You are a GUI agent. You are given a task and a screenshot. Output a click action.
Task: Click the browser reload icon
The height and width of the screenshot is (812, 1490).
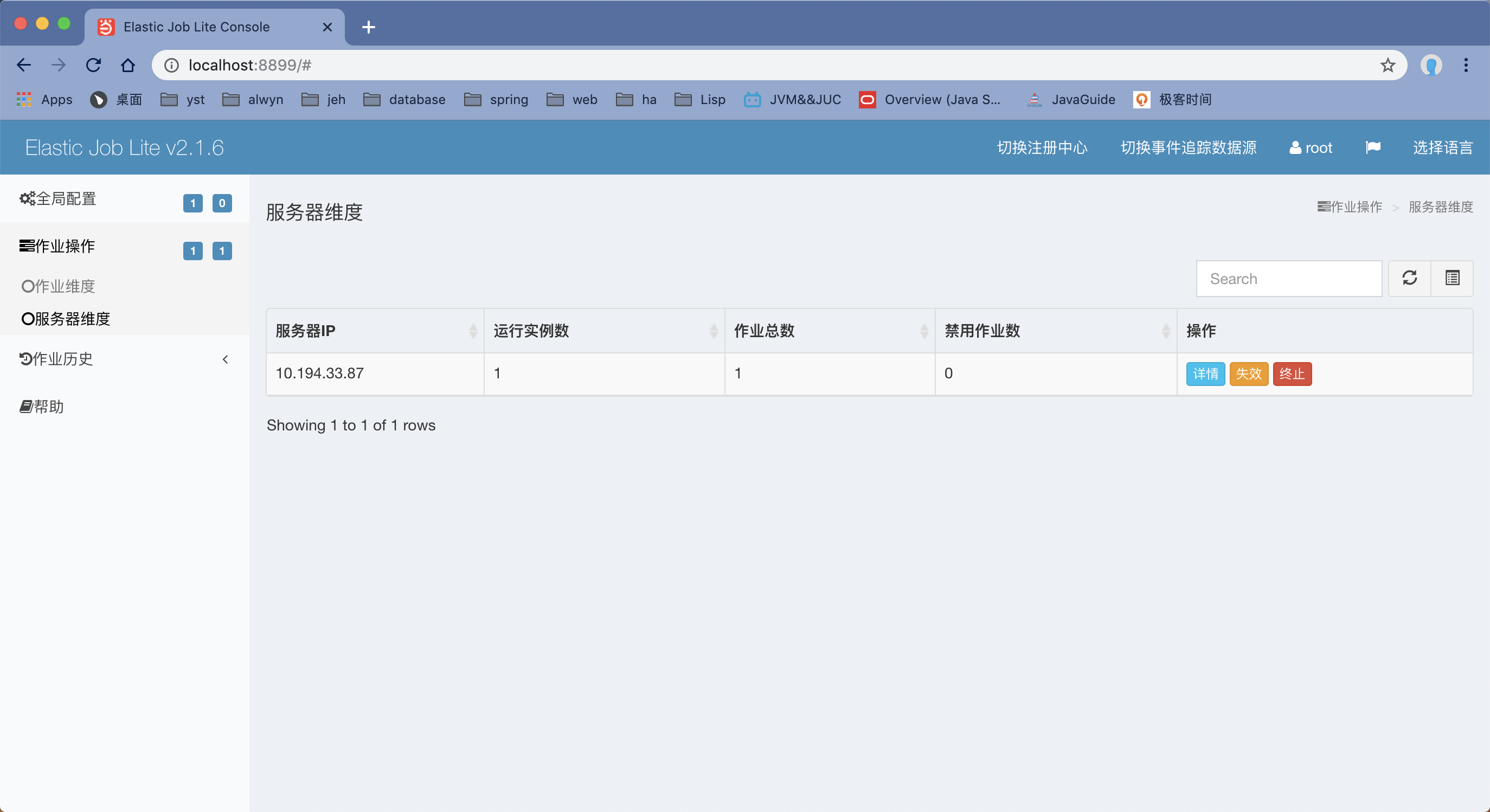pos(93,65)
